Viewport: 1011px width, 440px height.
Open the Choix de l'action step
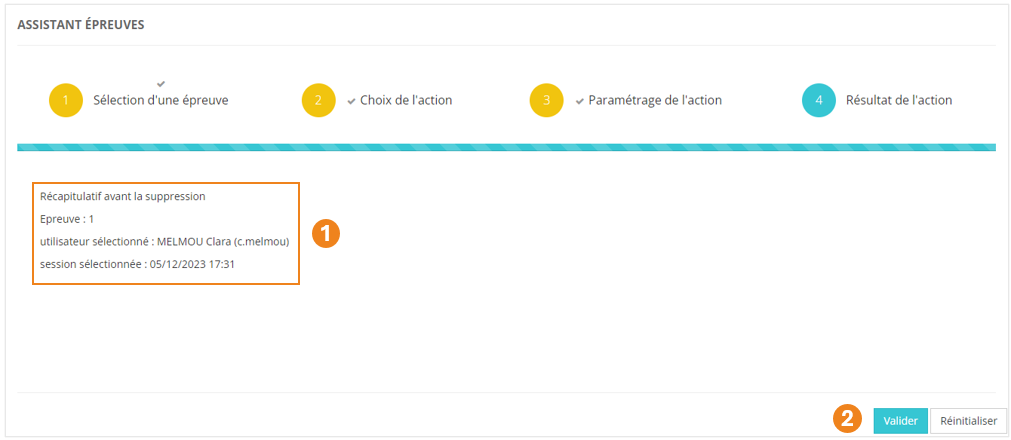(x=406, y=101)
